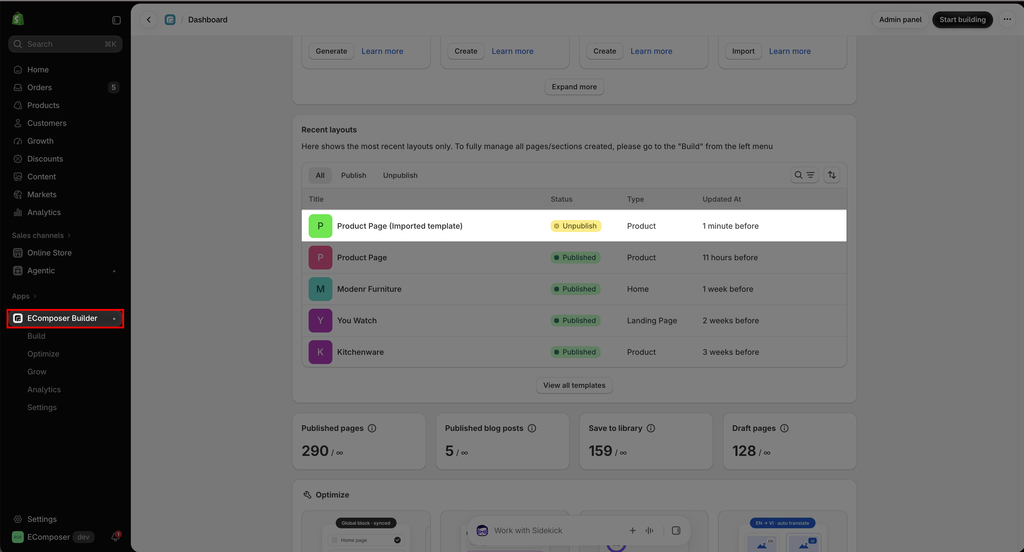1024x552 pixels.
Task: Click the View all templates button
Action: click(574, 385)
